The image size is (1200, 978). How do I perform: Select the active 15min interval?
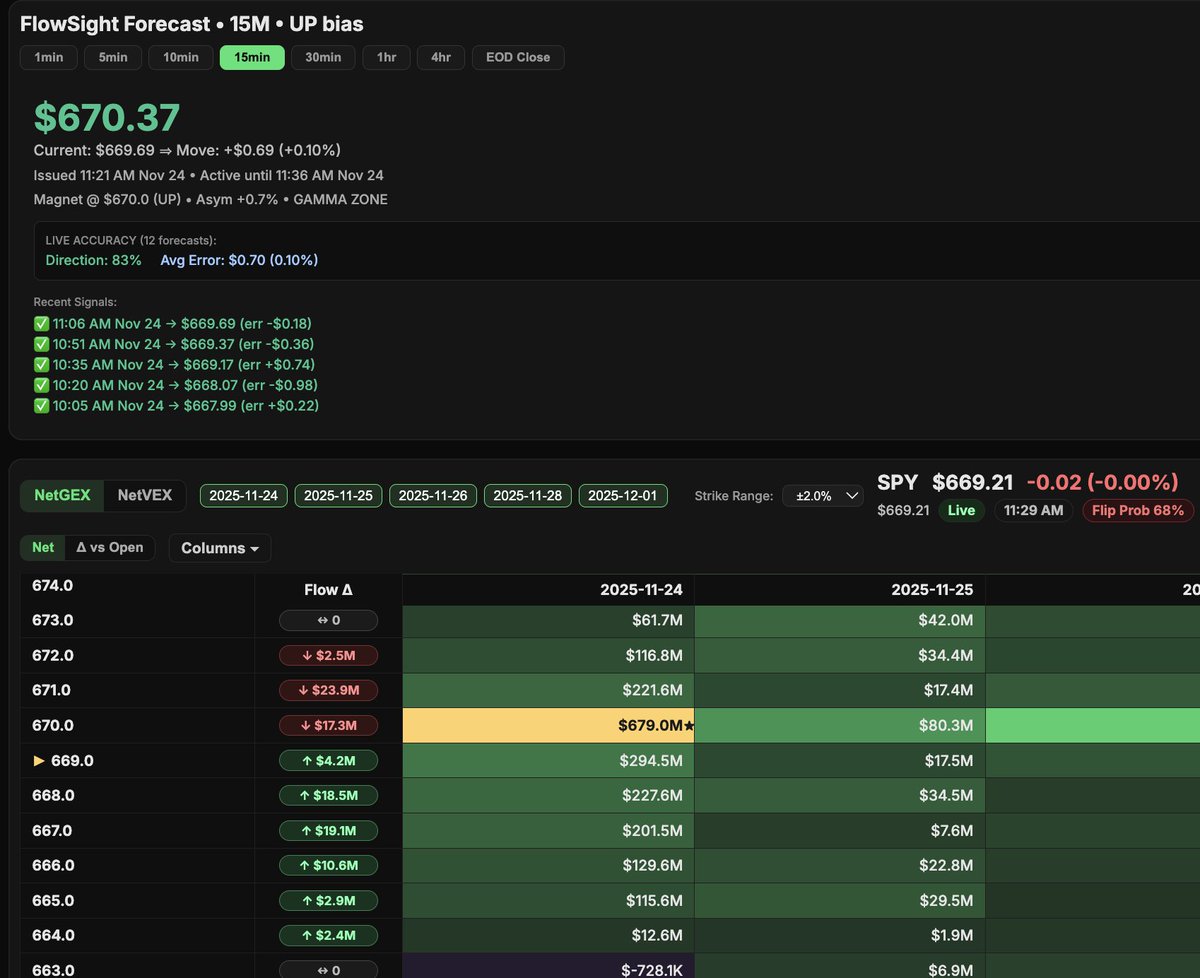pyautogui.click(x=252, y=57)
